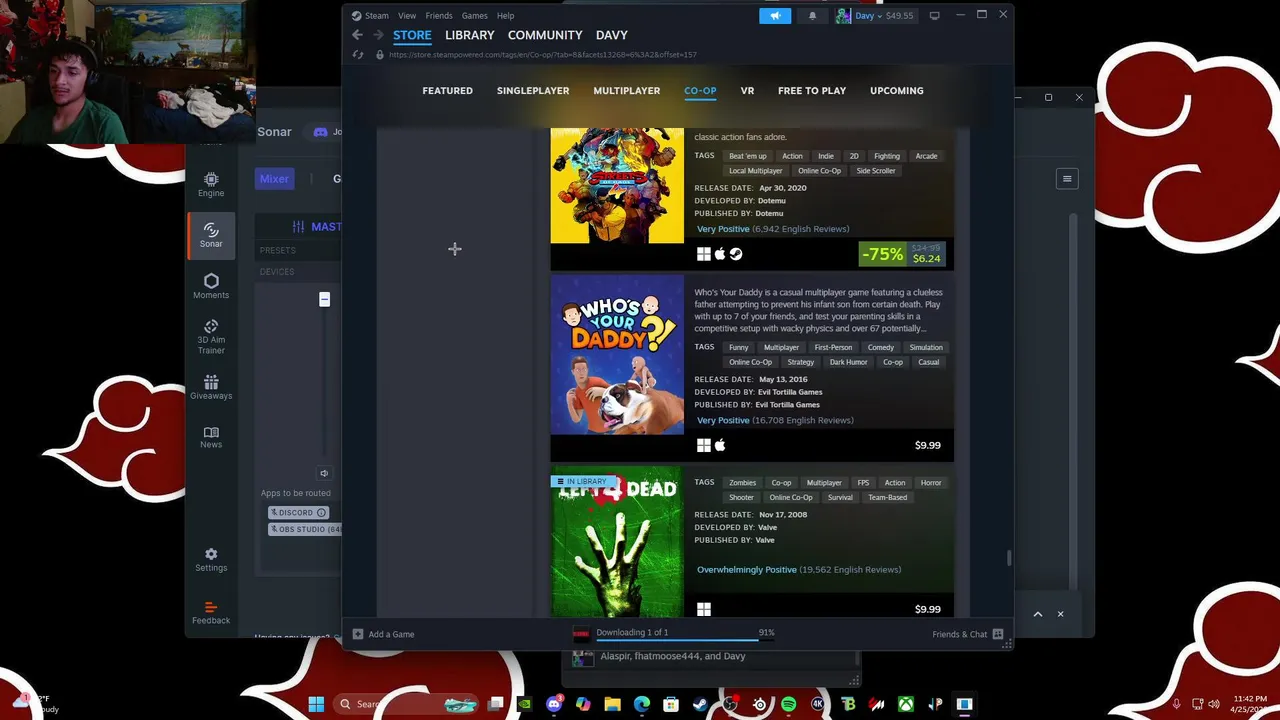1280x720 pixels.
Task: Open Microsoft Edge from the taskbar
Action: tap(642, 704)
